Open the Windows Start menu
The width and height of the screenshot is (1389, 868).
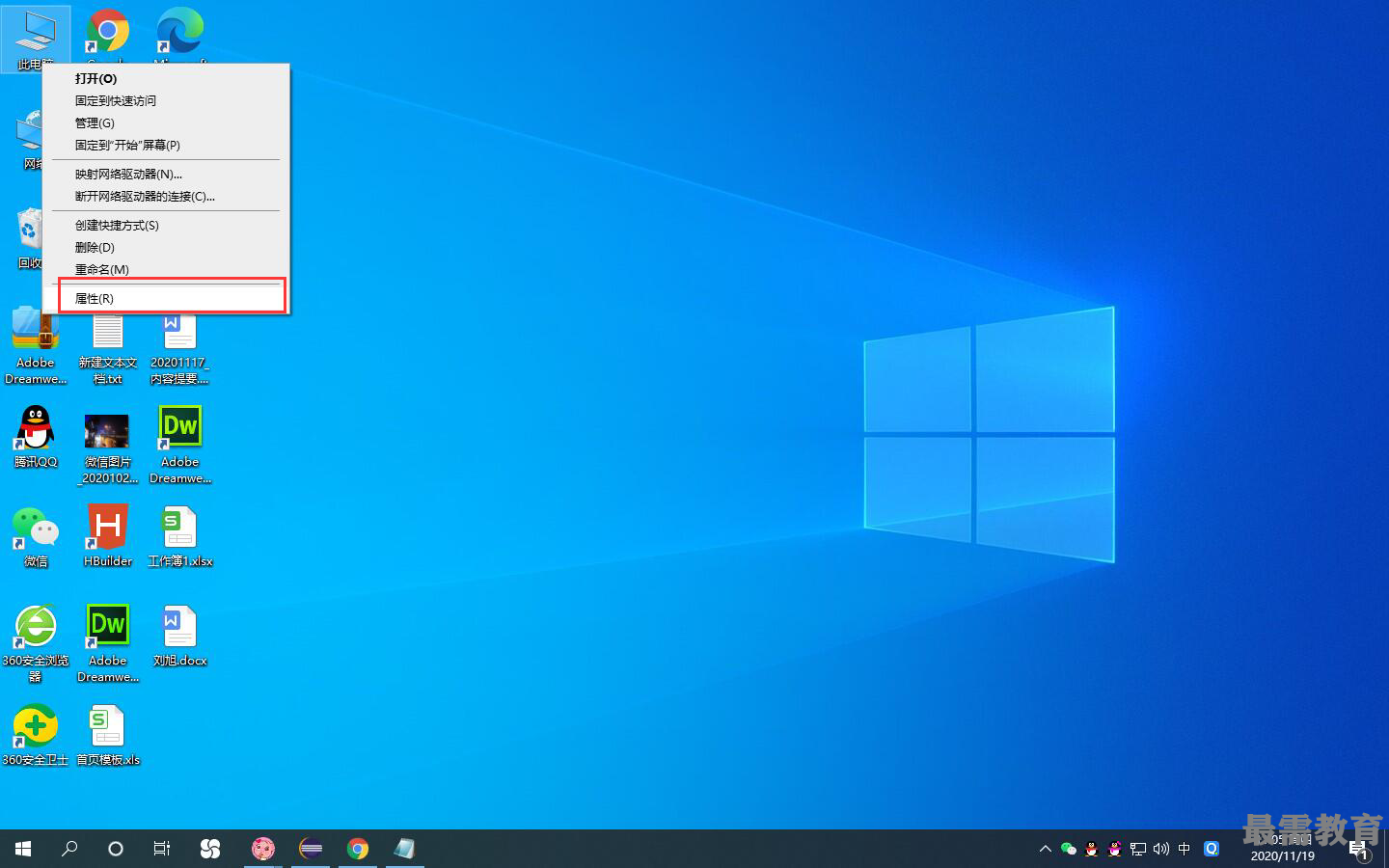click(x=23, y=849)
